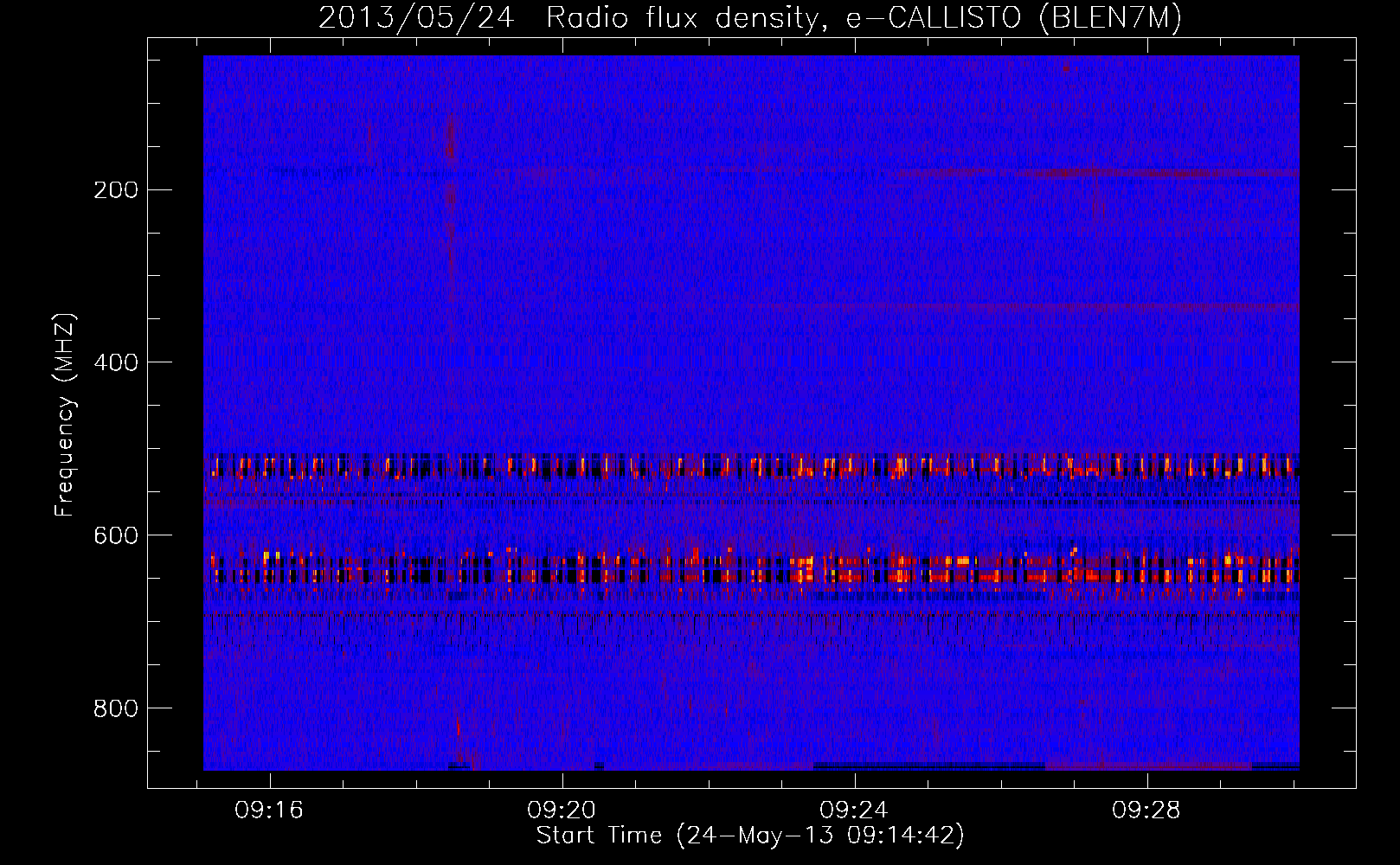Click the 09:20 time tick label
The image size is (1400, 865).
(562, 811)
